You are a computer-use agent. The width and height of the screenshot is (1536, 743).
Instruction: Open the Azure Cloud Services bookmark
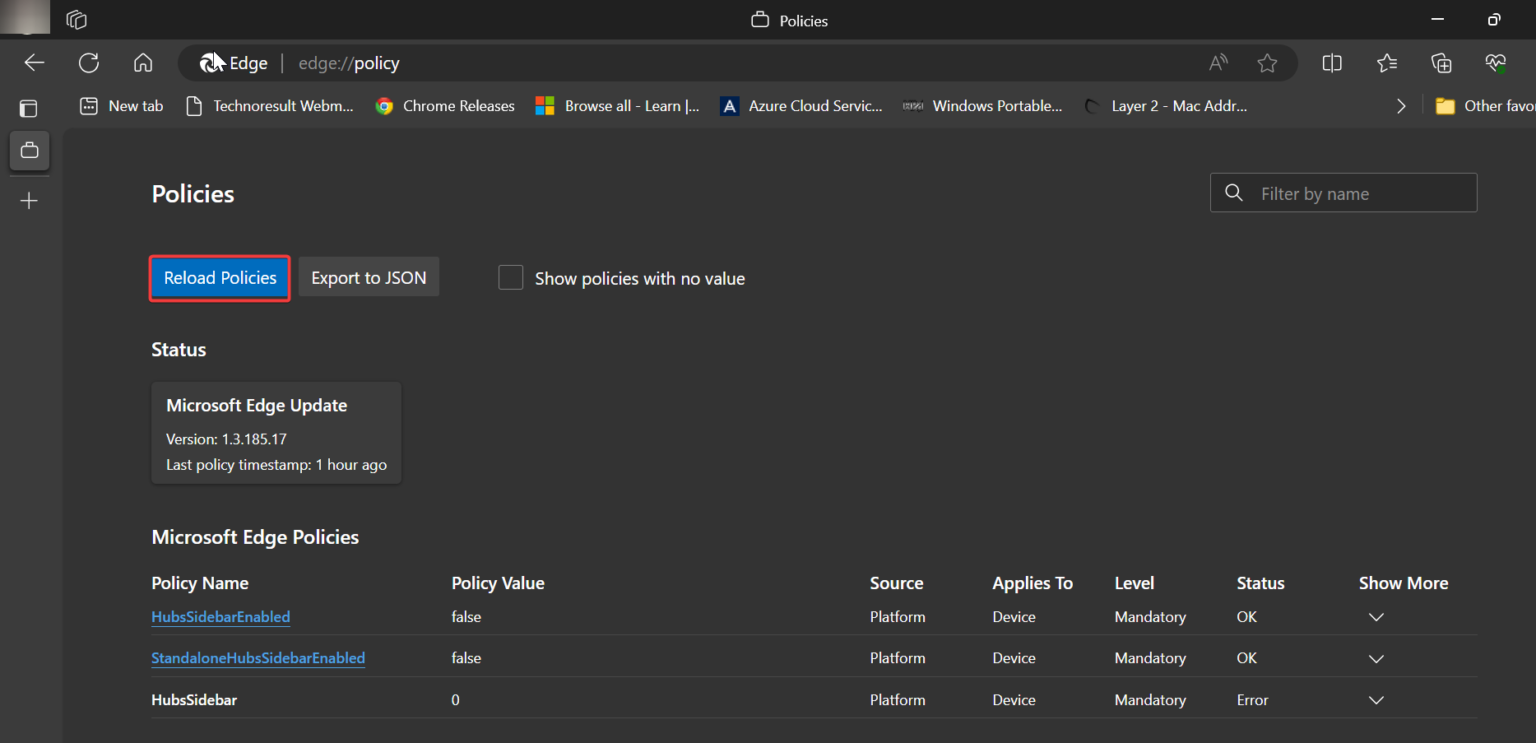coord(801,105)
